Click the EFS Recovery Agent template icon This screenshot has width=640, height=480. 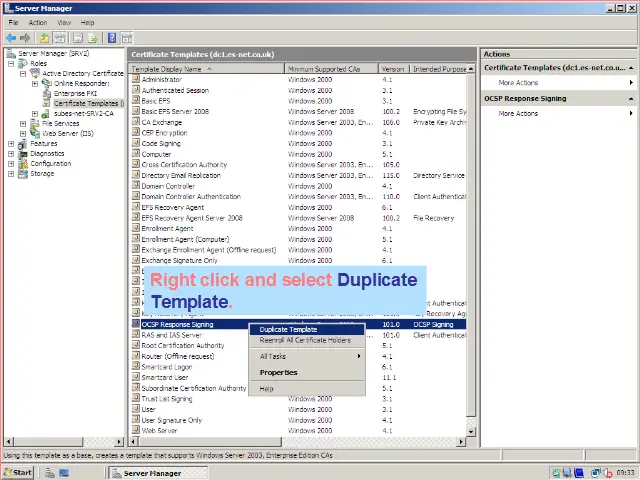click(136, 207)
